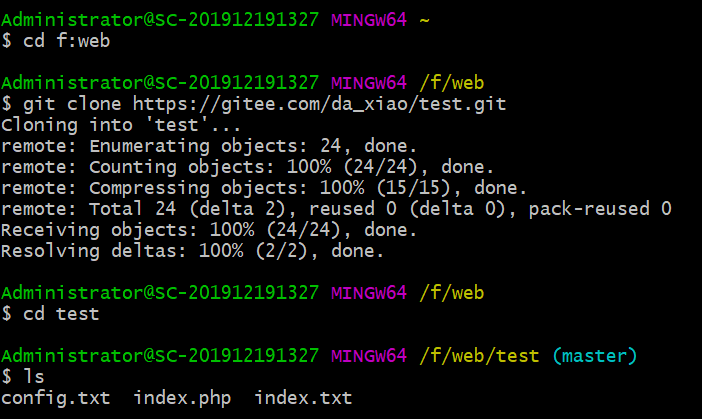Click the /f/web/test path in prompt
Screen dimensions: 702x419
point(479,356)
